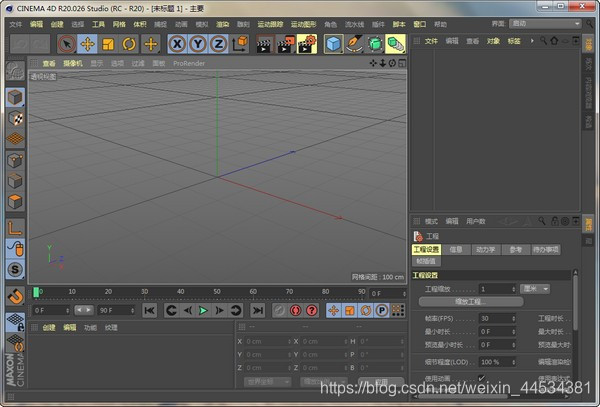Viewport: 600px width, 407px height.
Task: Open Edit Render Settings icon
Action: [307, 44]
